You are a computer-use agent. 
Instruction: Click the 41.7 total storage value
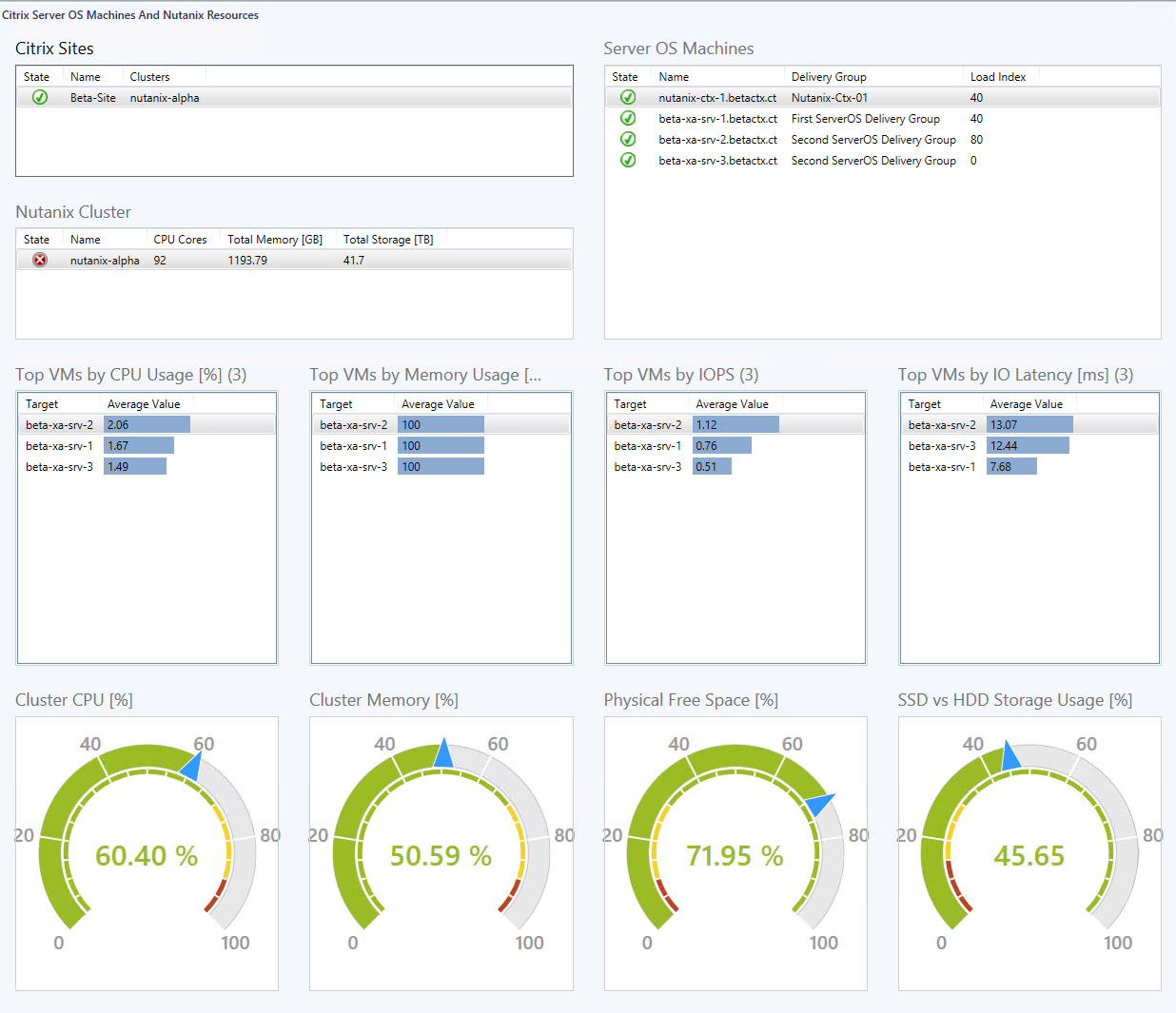coord(354,261)
